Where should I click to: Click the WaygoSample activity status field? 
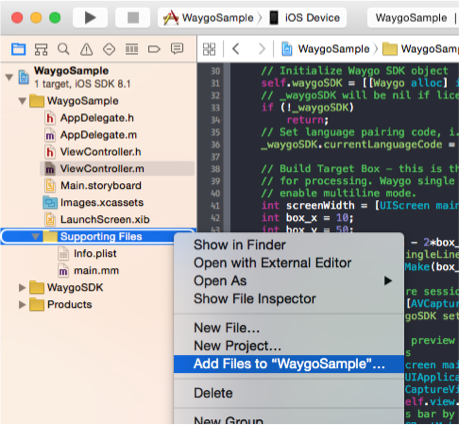click(x=413, y=18)
